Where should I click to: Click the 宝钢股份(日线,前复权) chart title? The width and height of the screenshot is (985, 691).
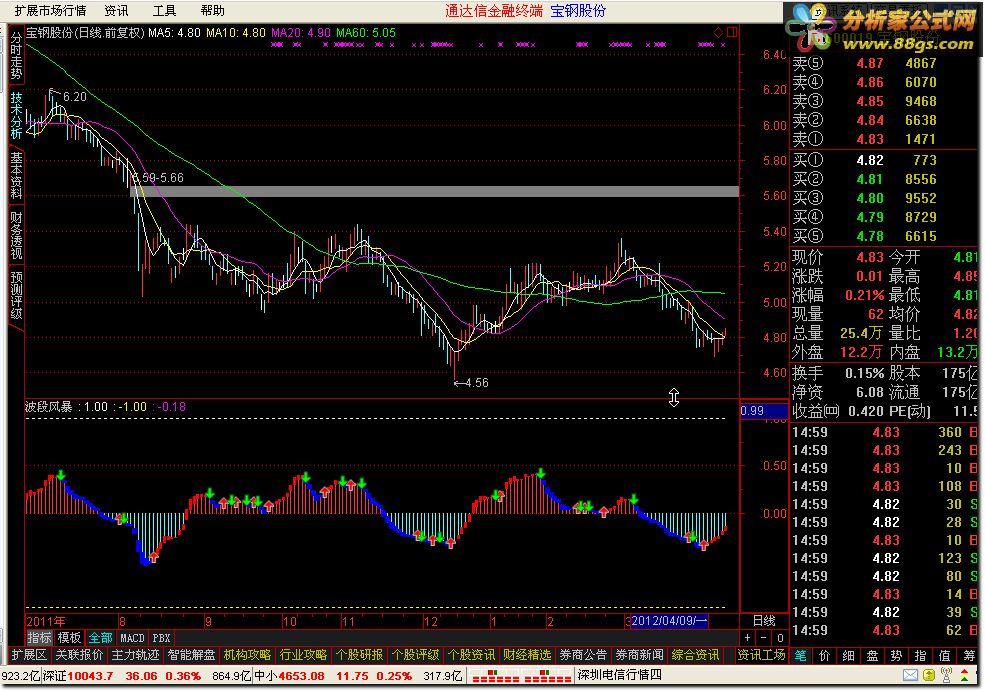[85, 33]
